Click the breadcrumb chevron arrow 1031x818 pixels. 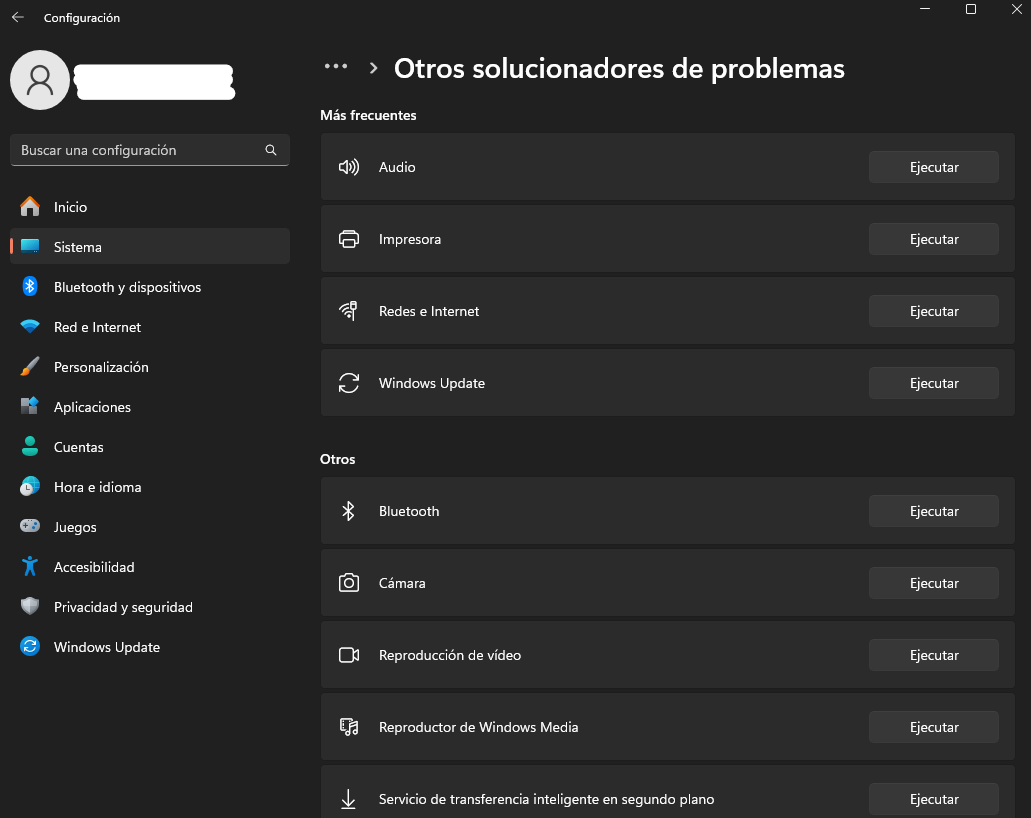tap(373, 68)
